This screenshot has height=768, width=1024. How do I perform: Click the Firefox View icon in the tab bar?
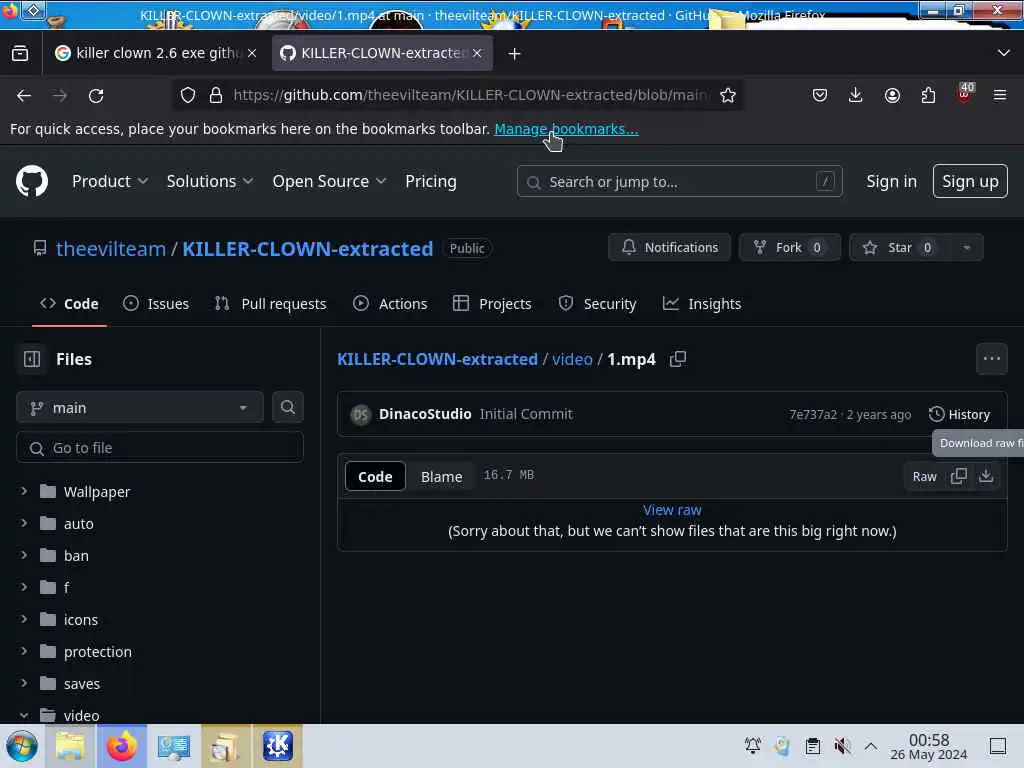click(20, 53)
